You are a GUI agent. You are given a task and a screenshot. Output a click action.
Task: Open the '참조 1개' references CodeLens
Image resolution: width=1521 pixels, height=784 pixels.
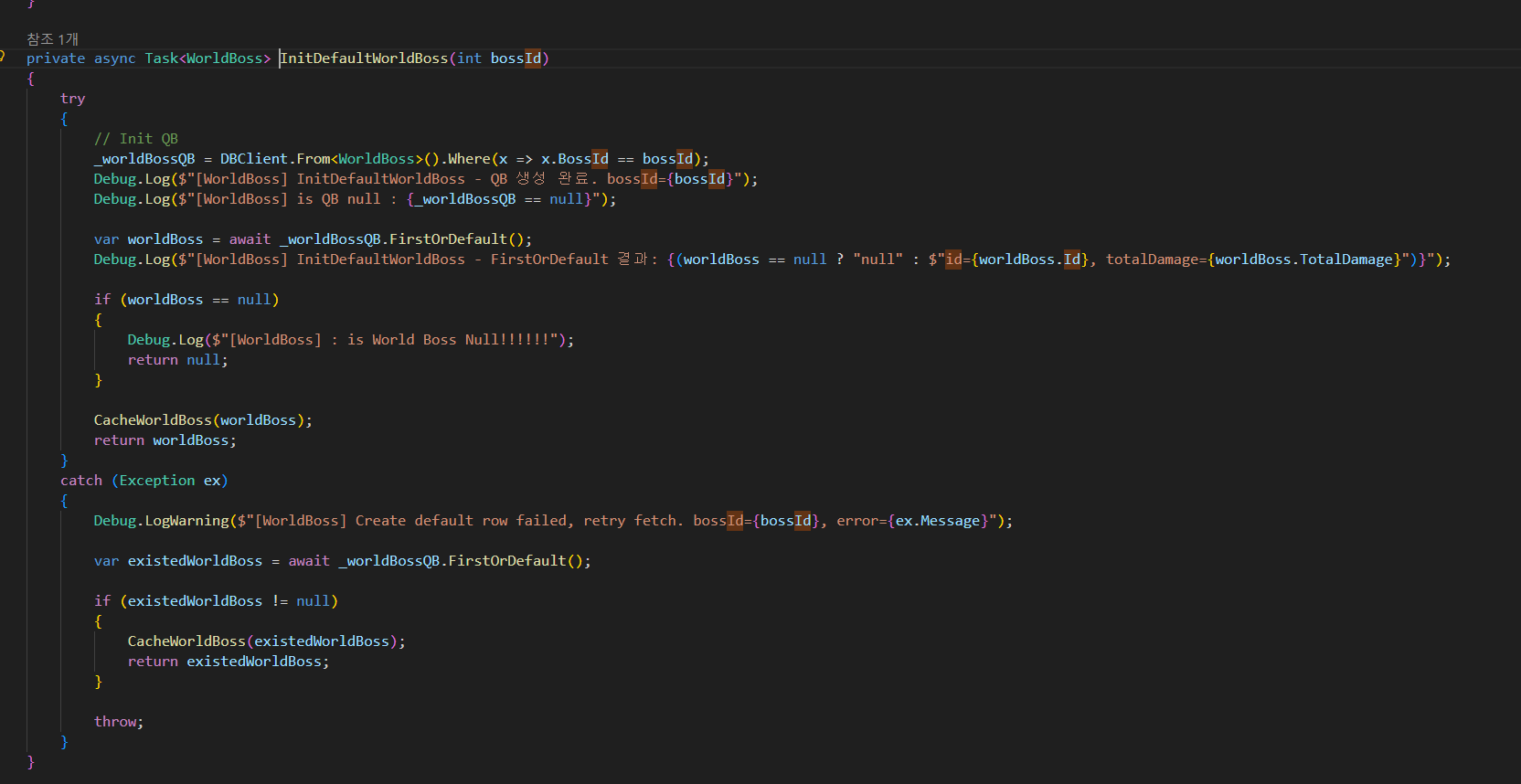[x=52, y=39]
